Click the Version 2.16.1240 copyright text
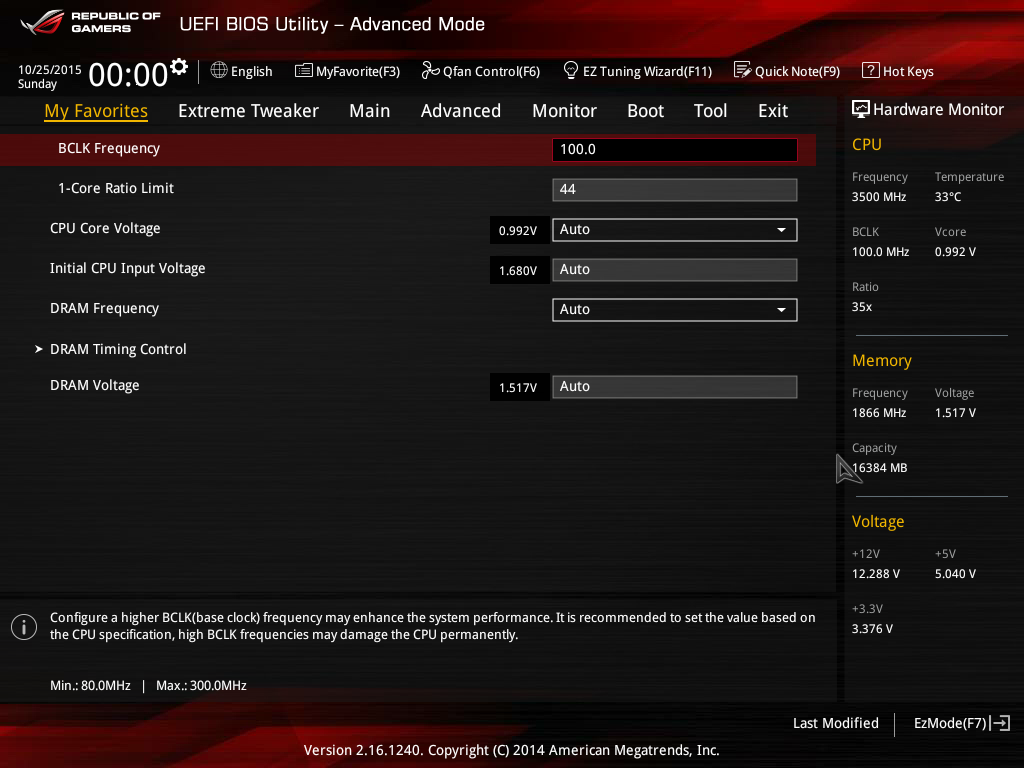This screenshot has height=768, width=1024. [511, 750]
